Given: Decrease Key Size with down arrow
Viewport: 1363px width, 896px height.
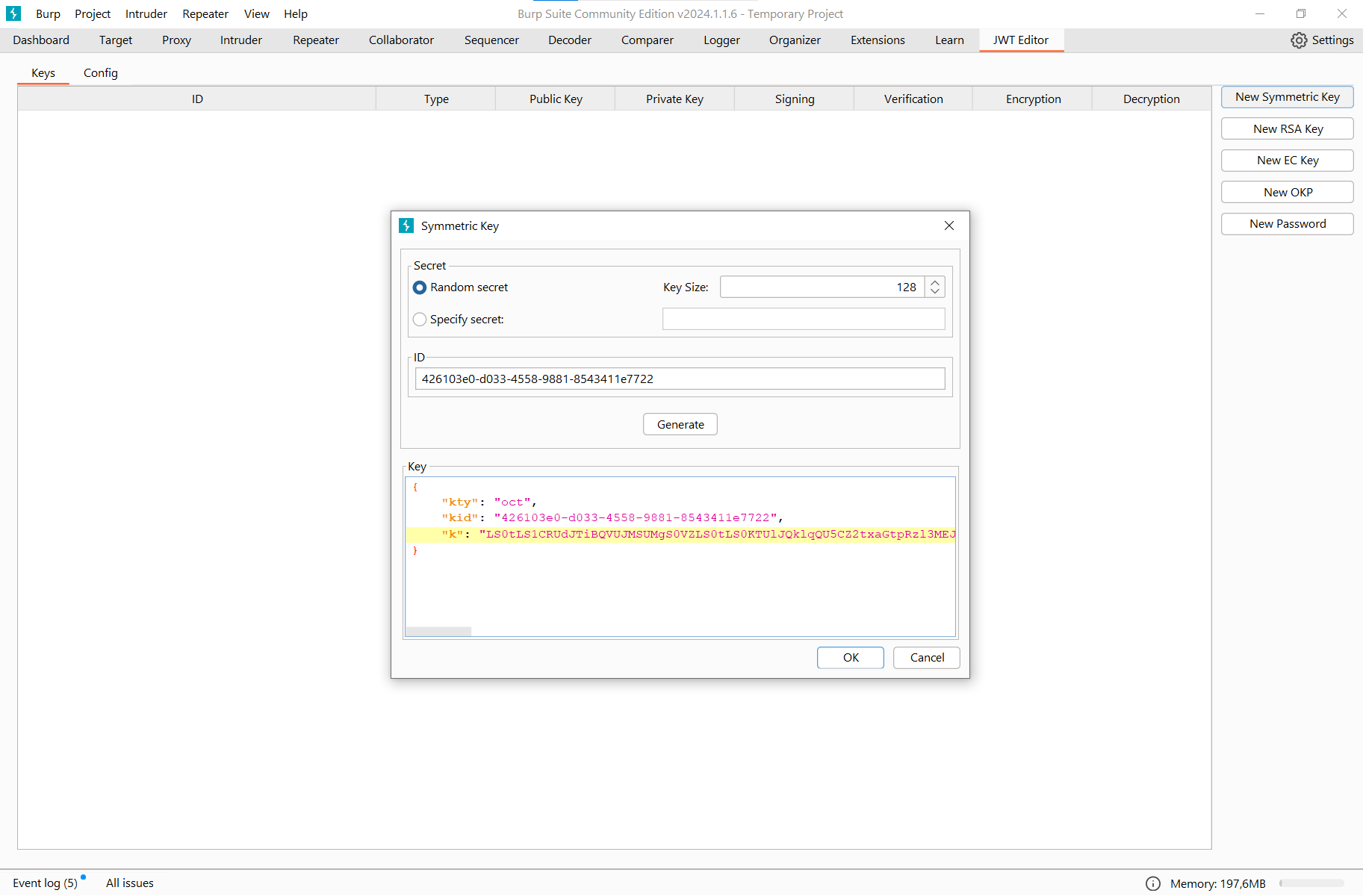Looking at the screenshot, I should 935,292.
